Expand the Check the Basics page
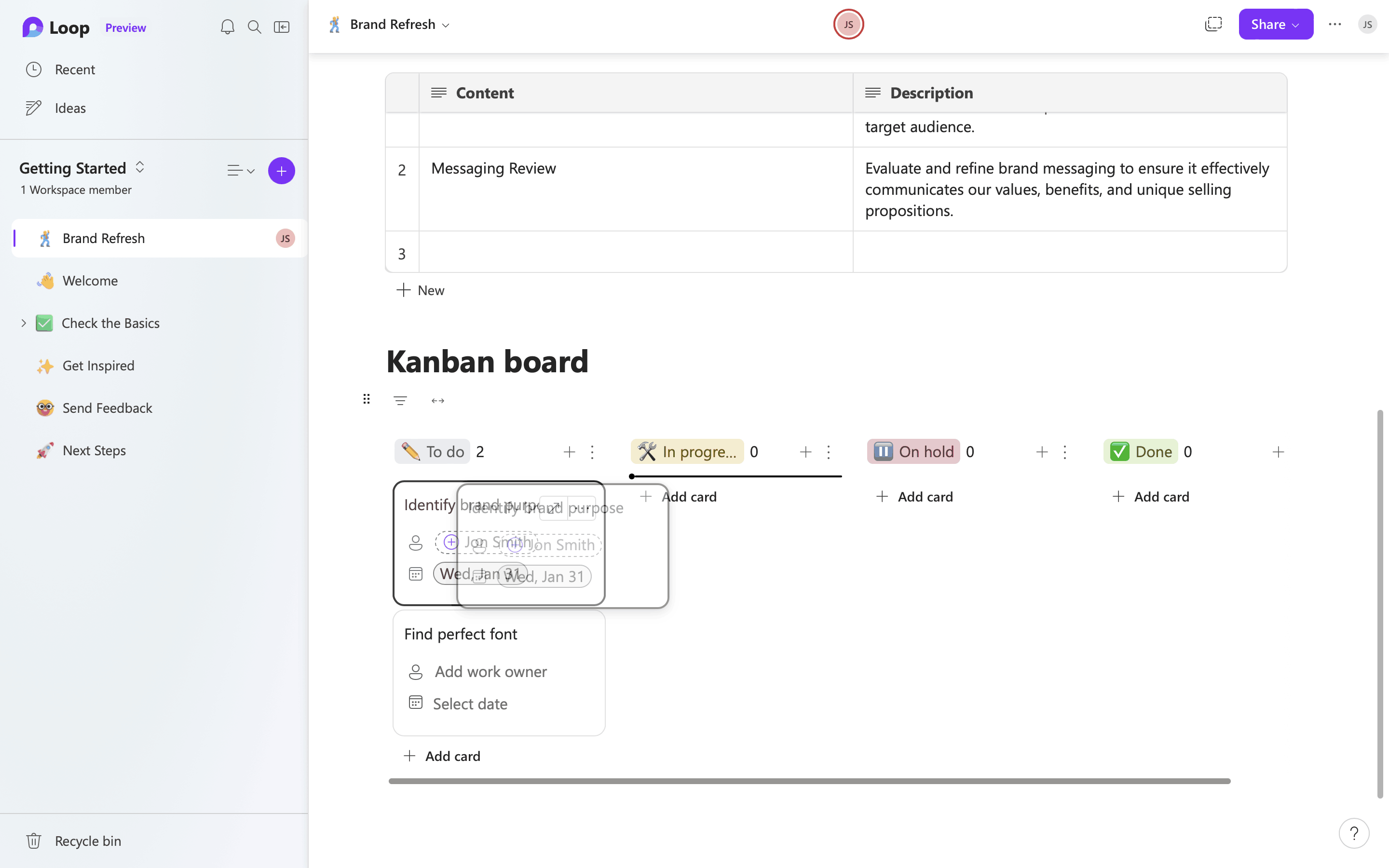This screenshot has height=868, width=1389. pos(24,323)
